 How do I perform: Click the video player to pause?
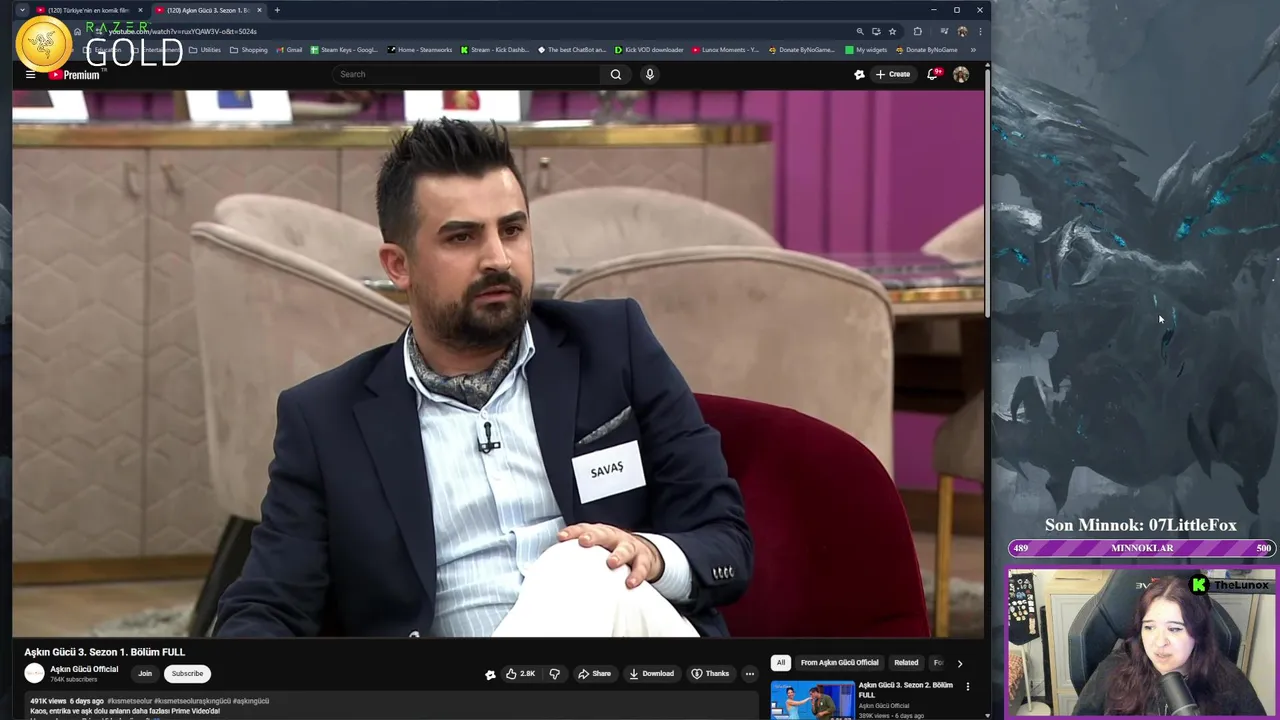(498, 364)
